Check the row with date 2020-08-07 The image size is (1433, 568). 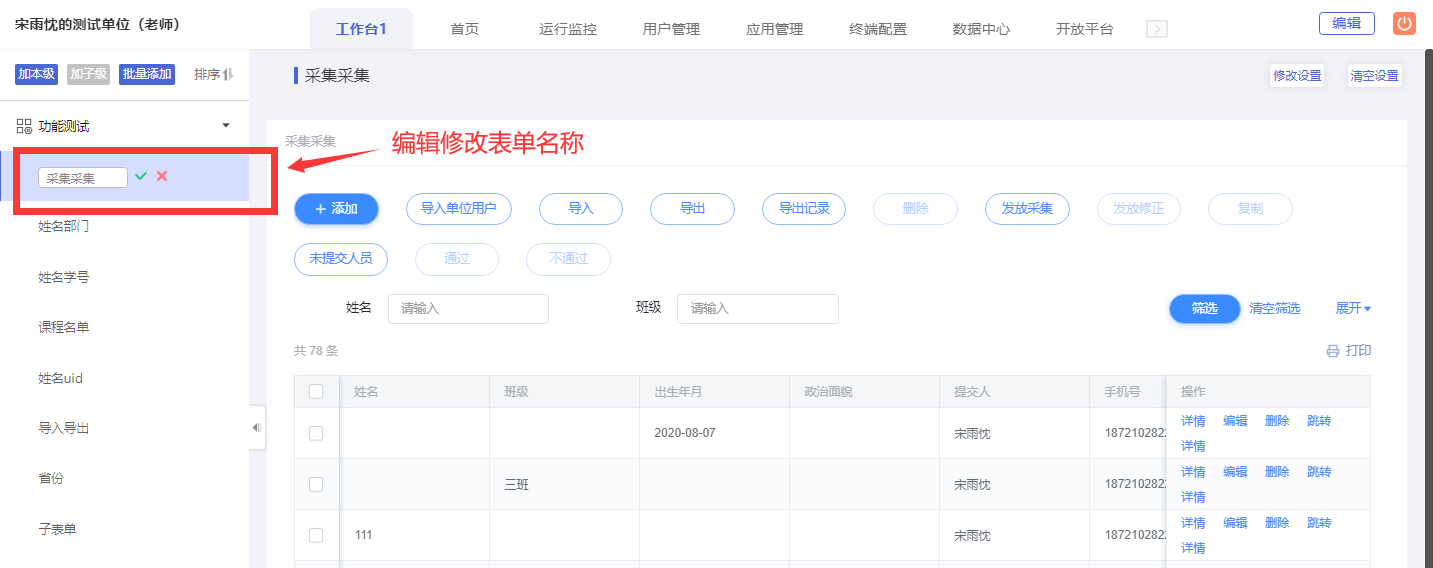[316, 433]
